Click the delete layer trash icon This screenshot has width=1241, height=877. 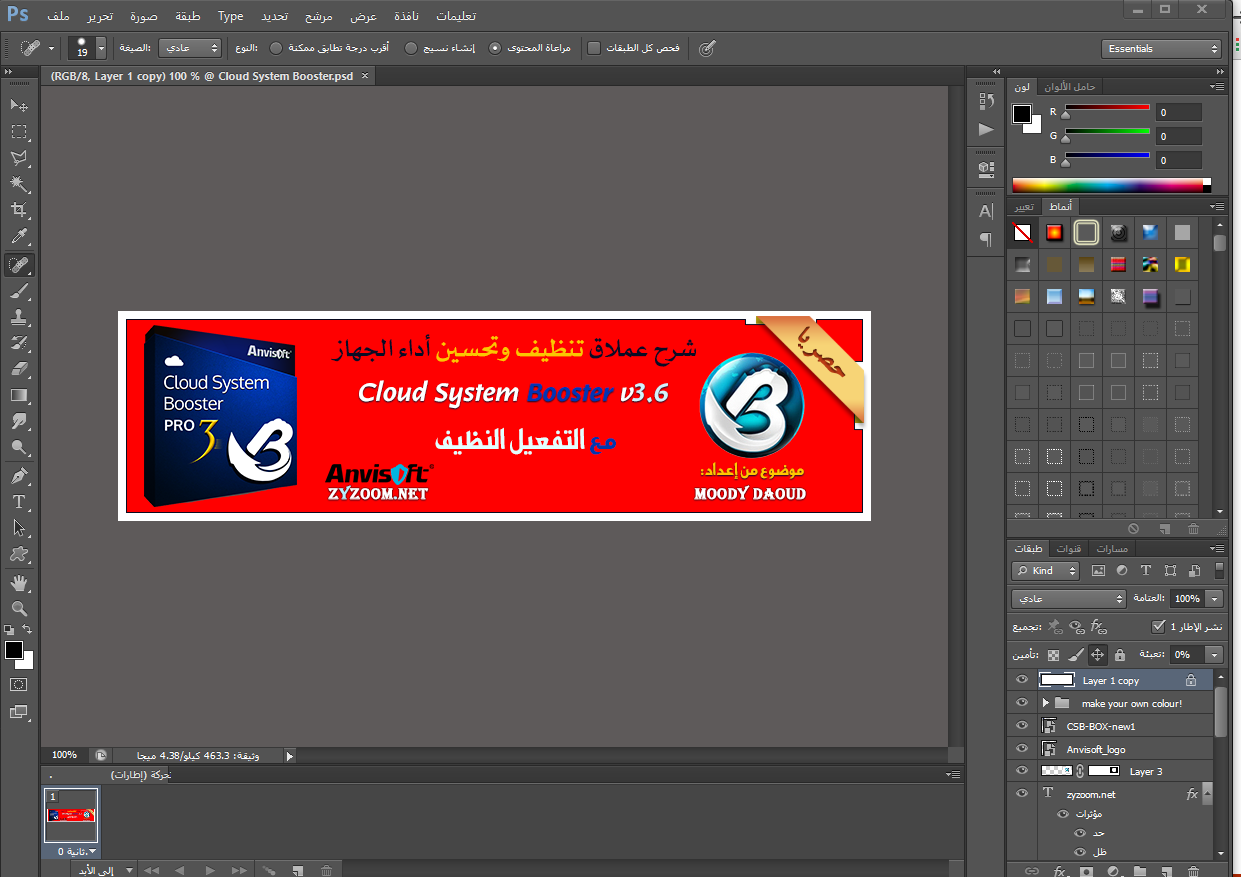click(1192, 871)
